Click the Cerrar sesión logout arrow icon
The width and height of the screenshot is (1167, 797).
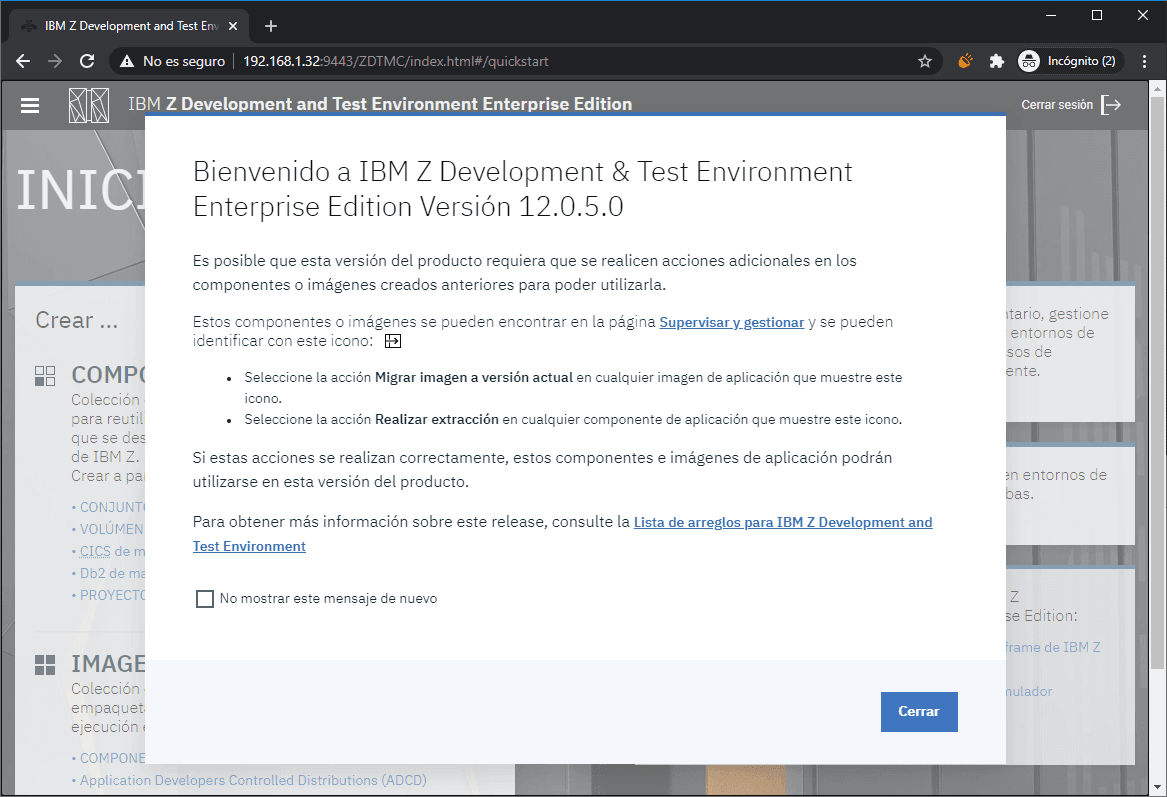pyautogui.click(x=1110, y=105)
